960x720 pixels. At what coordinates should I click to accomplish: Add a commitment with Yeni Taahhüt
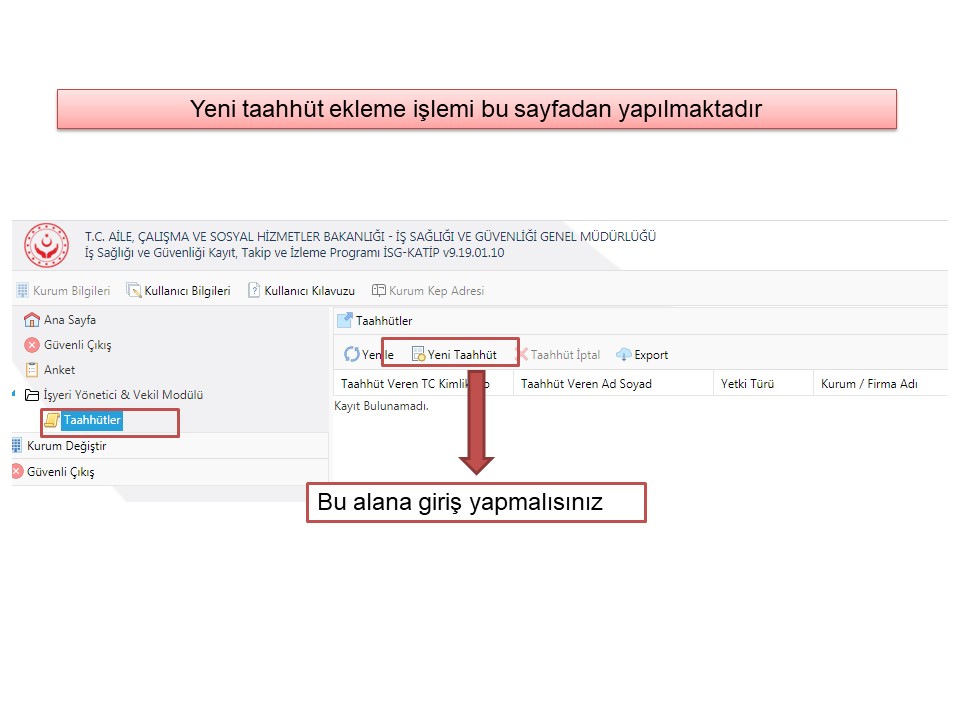(455, 355)
